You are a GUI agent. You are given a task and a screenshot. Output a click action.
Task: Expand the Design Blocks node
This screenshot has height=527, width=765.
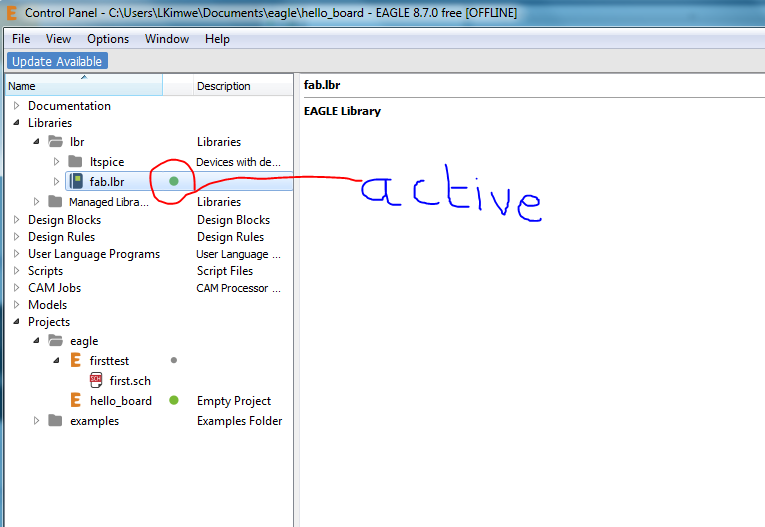click(17, 220)
